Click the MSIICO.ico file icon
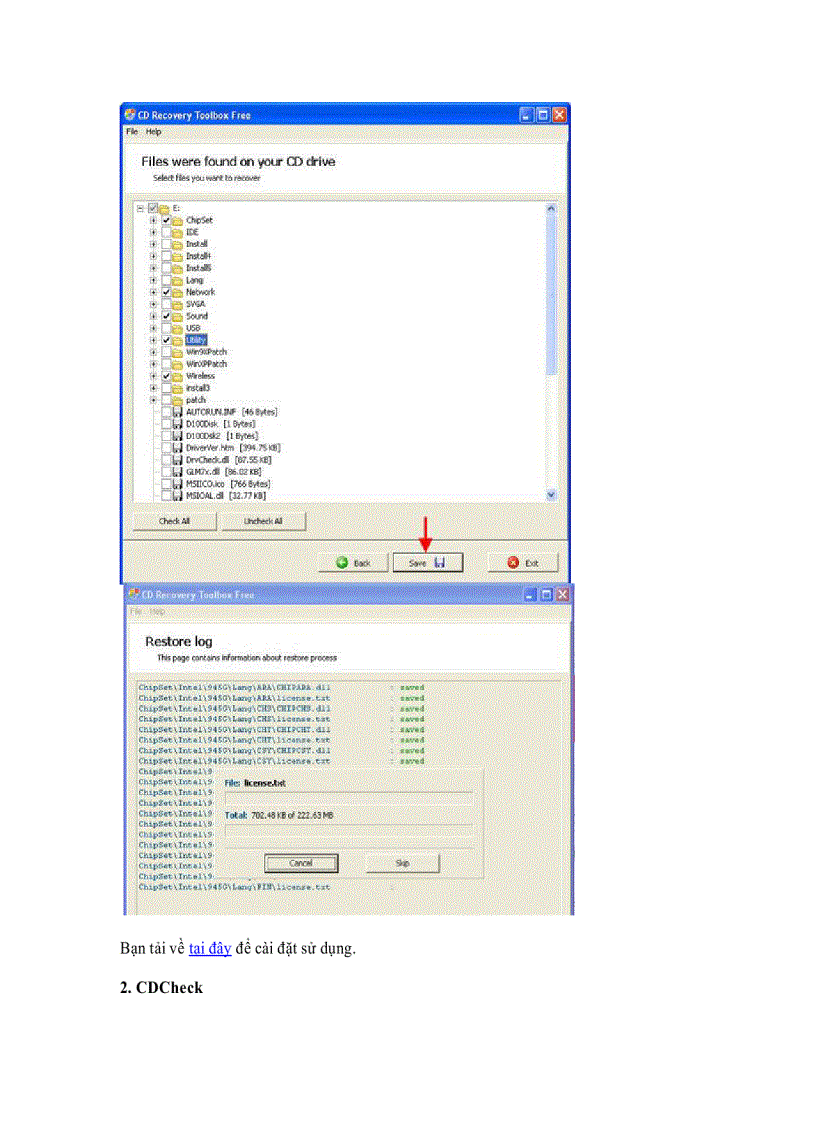Image resolution: width=816 pixels, height=1123 pixels. click(x=175, y=483)
